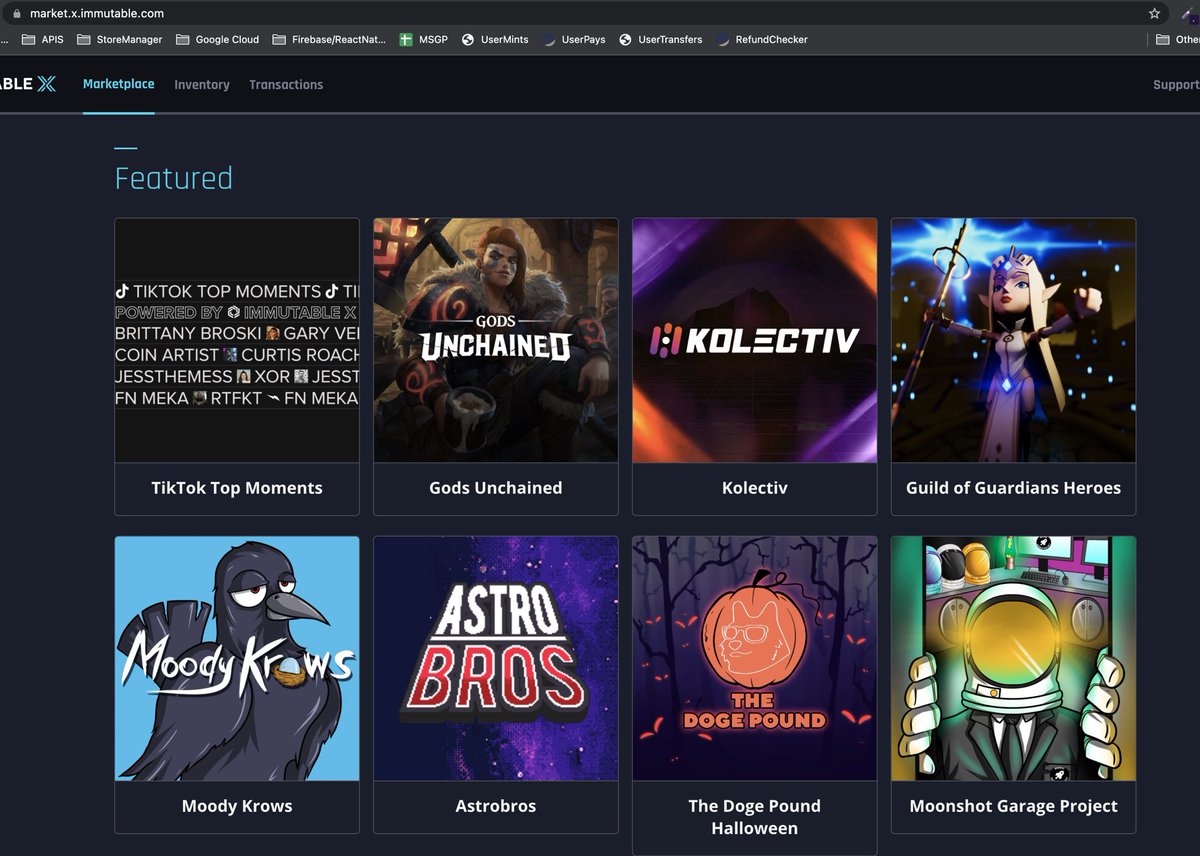
Task: Click the Kolectiv title label
Action: pos(755,488)
